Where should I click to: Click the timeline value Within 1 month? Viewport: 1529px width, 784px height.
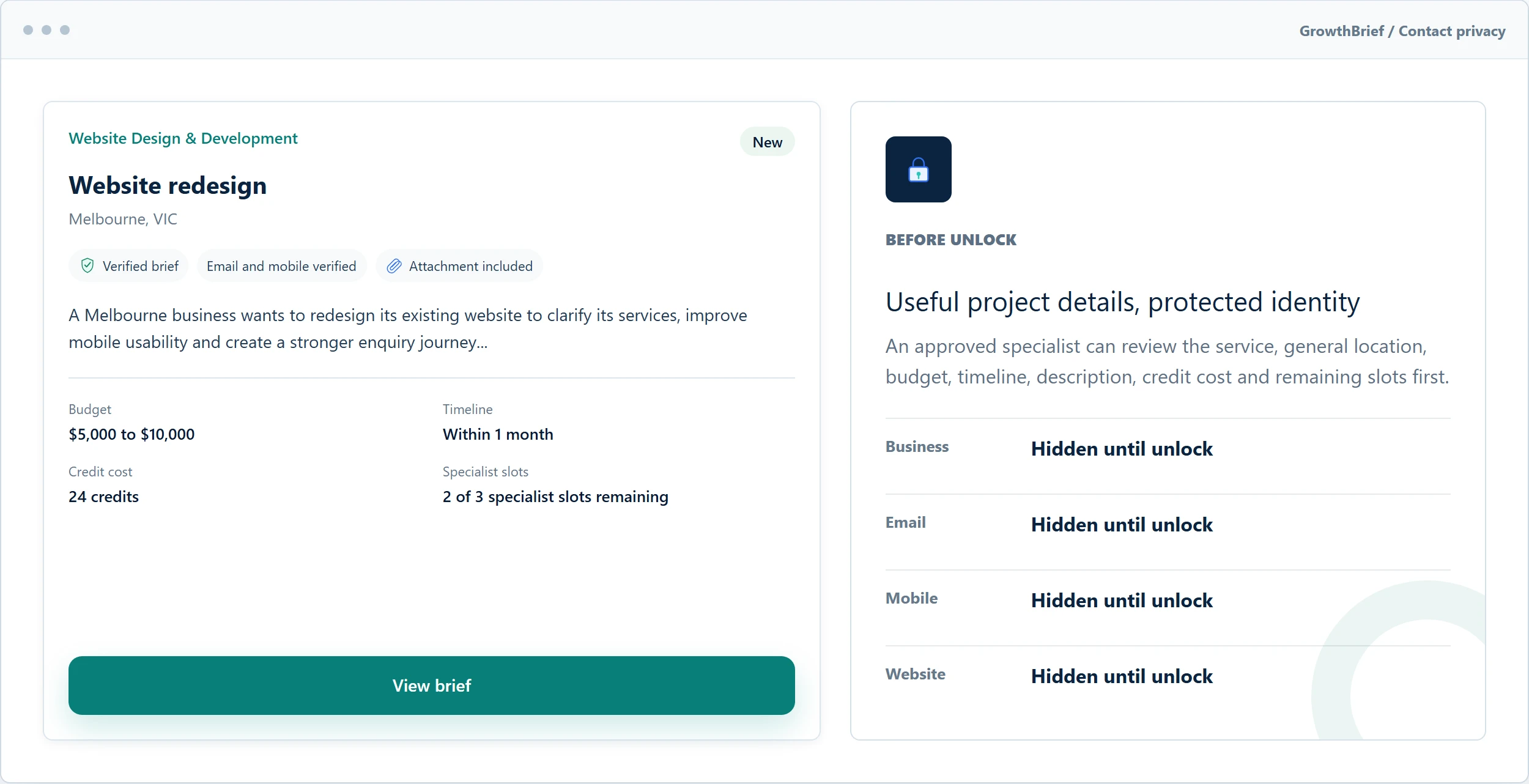pyautogui.click(x=498, y=434)
